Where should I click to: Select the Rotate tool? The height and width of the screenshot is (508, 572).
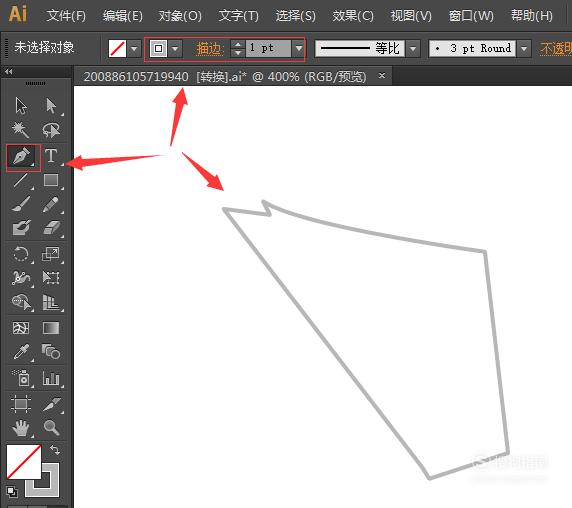pos(21,254)
